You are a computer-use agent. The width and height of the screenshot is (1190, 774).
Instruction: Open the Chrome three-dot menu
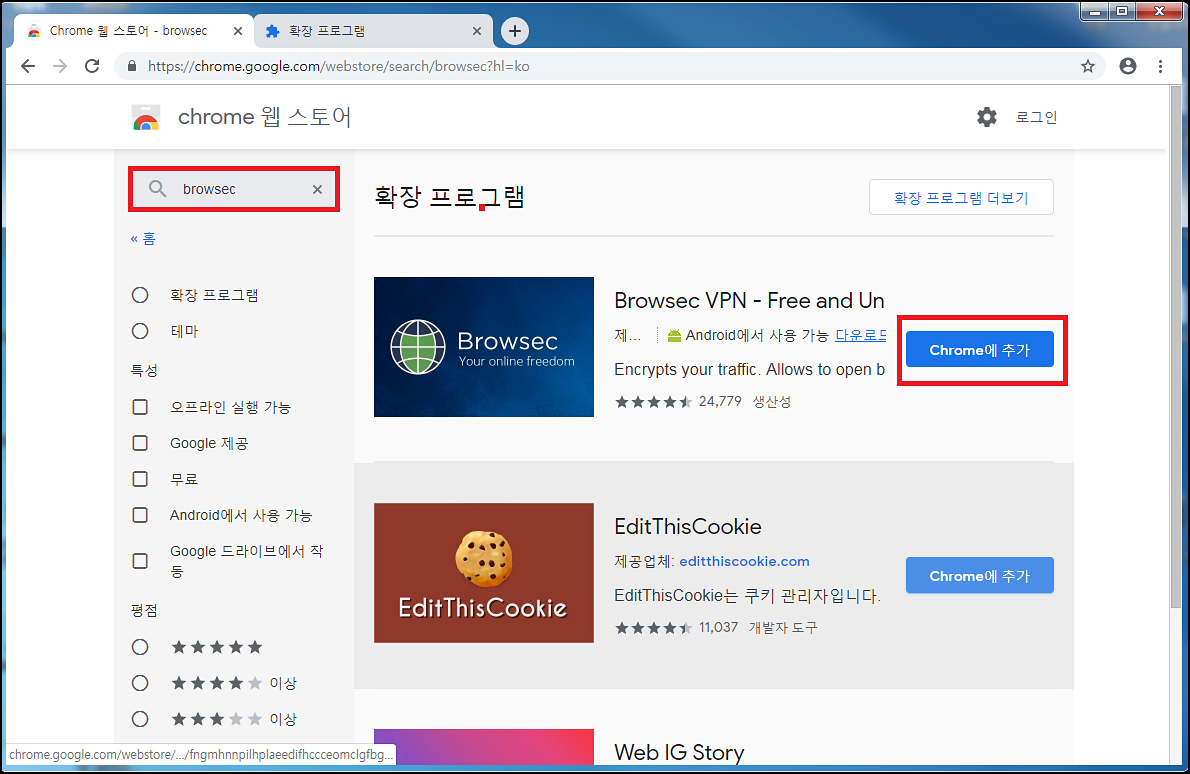click(1160, 66)
